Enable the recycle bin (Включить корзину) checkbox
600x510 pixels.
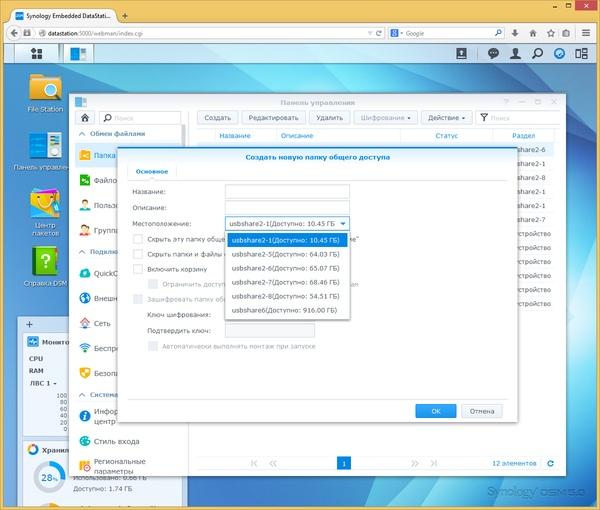click(138, 269)
